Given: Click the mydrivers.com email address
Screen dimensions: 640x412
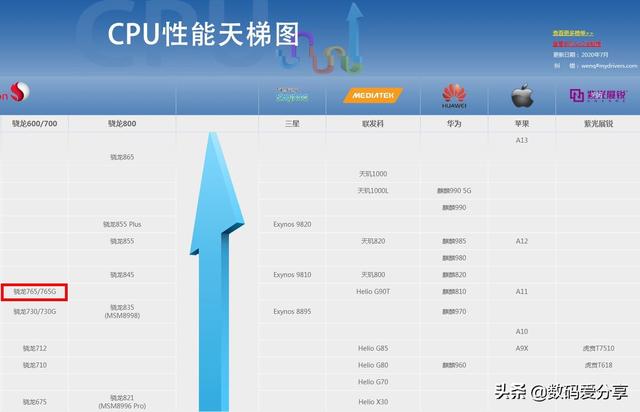Looking at the screenshot, I should click(609, 66).
